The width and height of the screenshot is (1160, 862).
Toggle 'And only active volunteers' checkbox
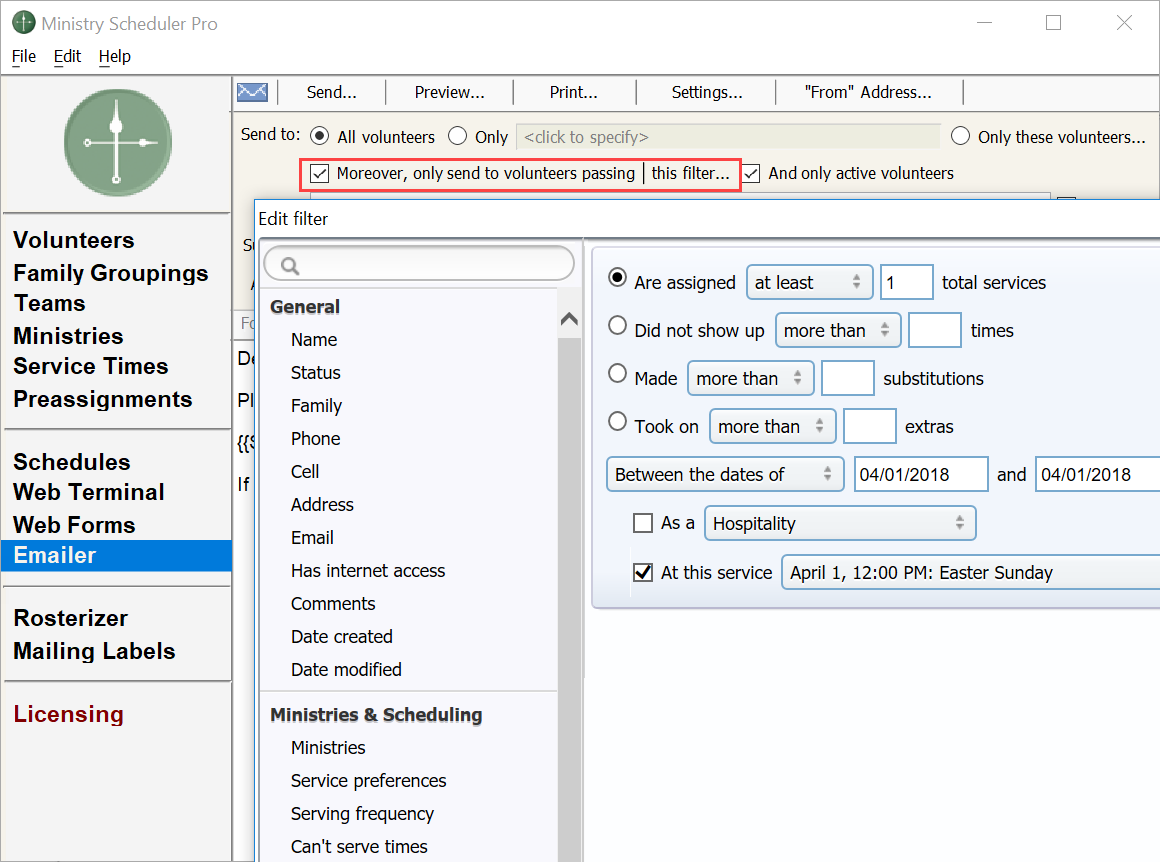coord(751,173)
